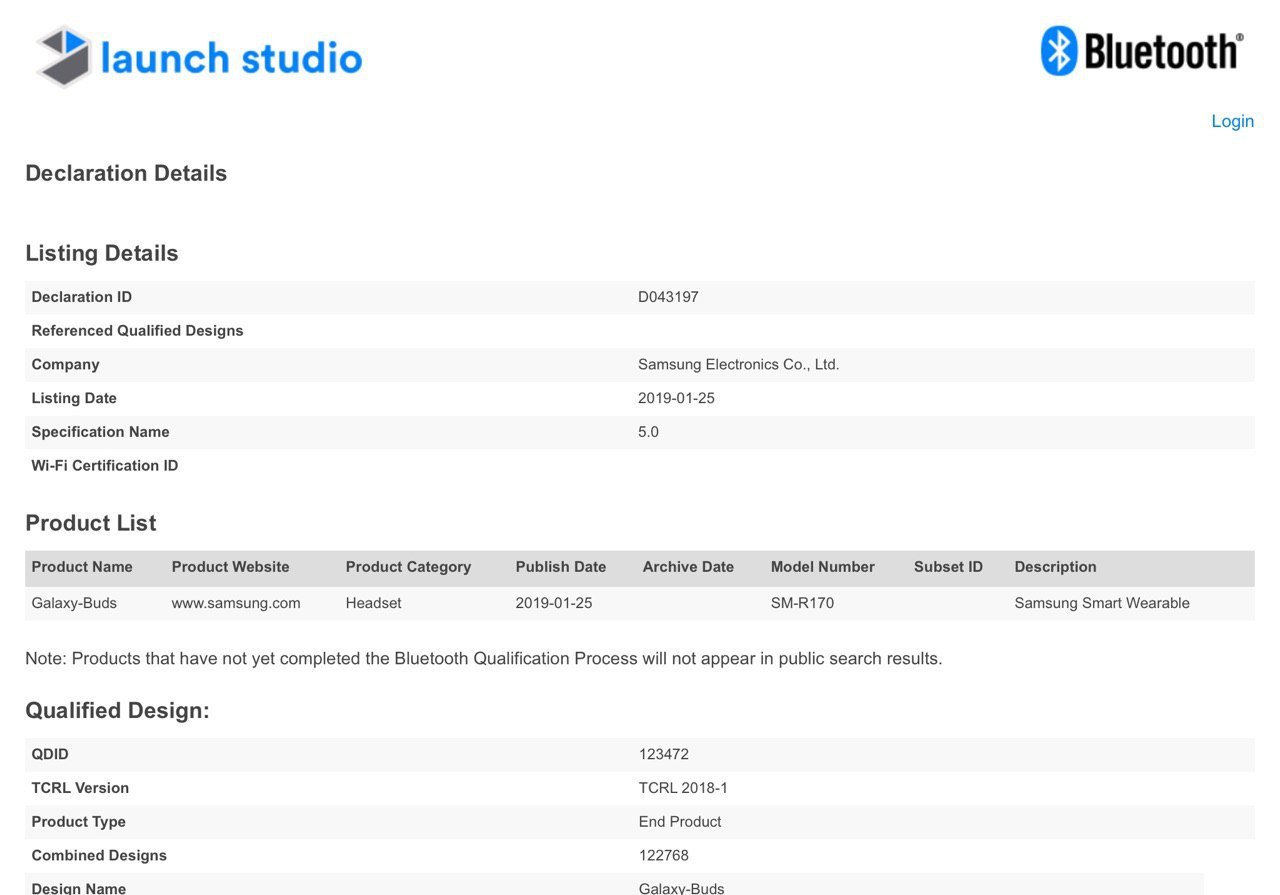Click the TCRL Version label

(80, 788)
